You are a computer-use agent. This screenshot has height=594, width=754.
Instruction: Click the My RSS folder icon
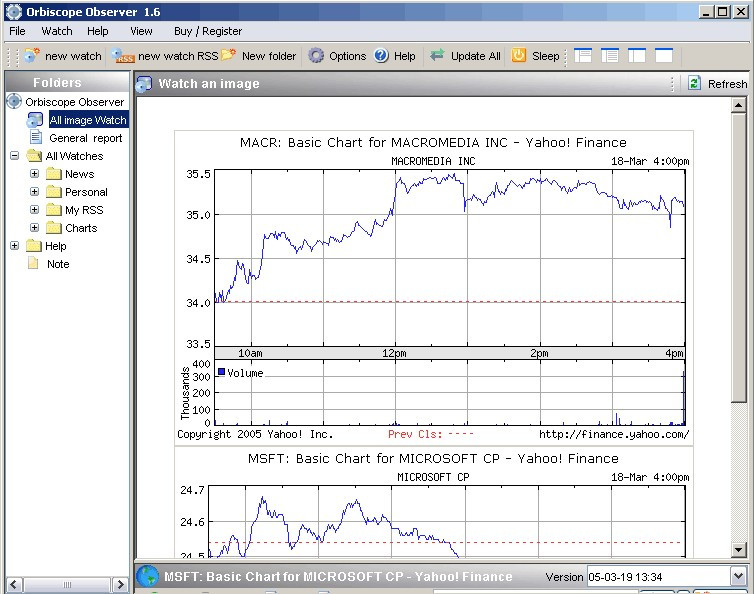pos(54,210)
